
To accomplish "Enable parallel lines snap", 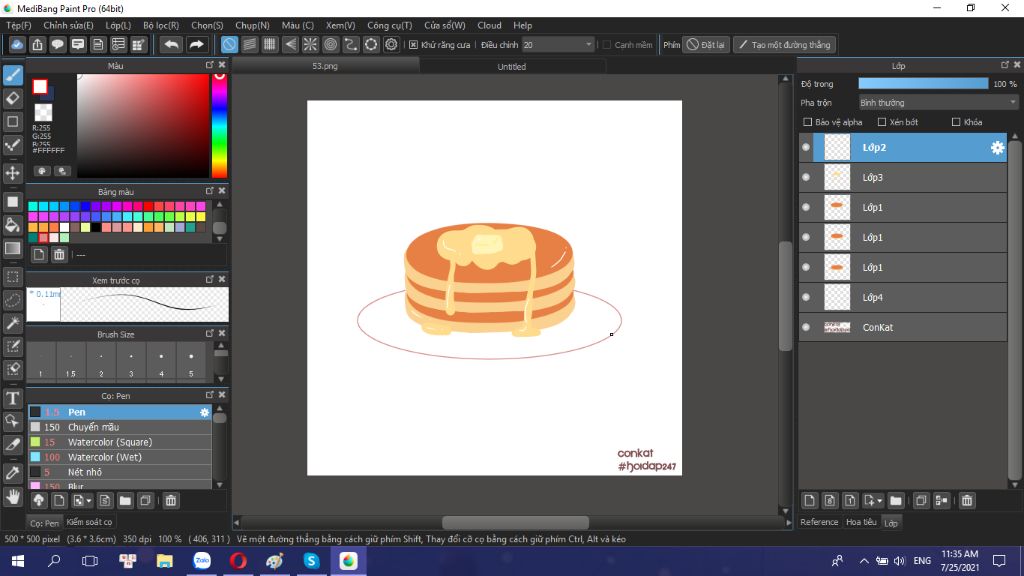I will (249, 44).
